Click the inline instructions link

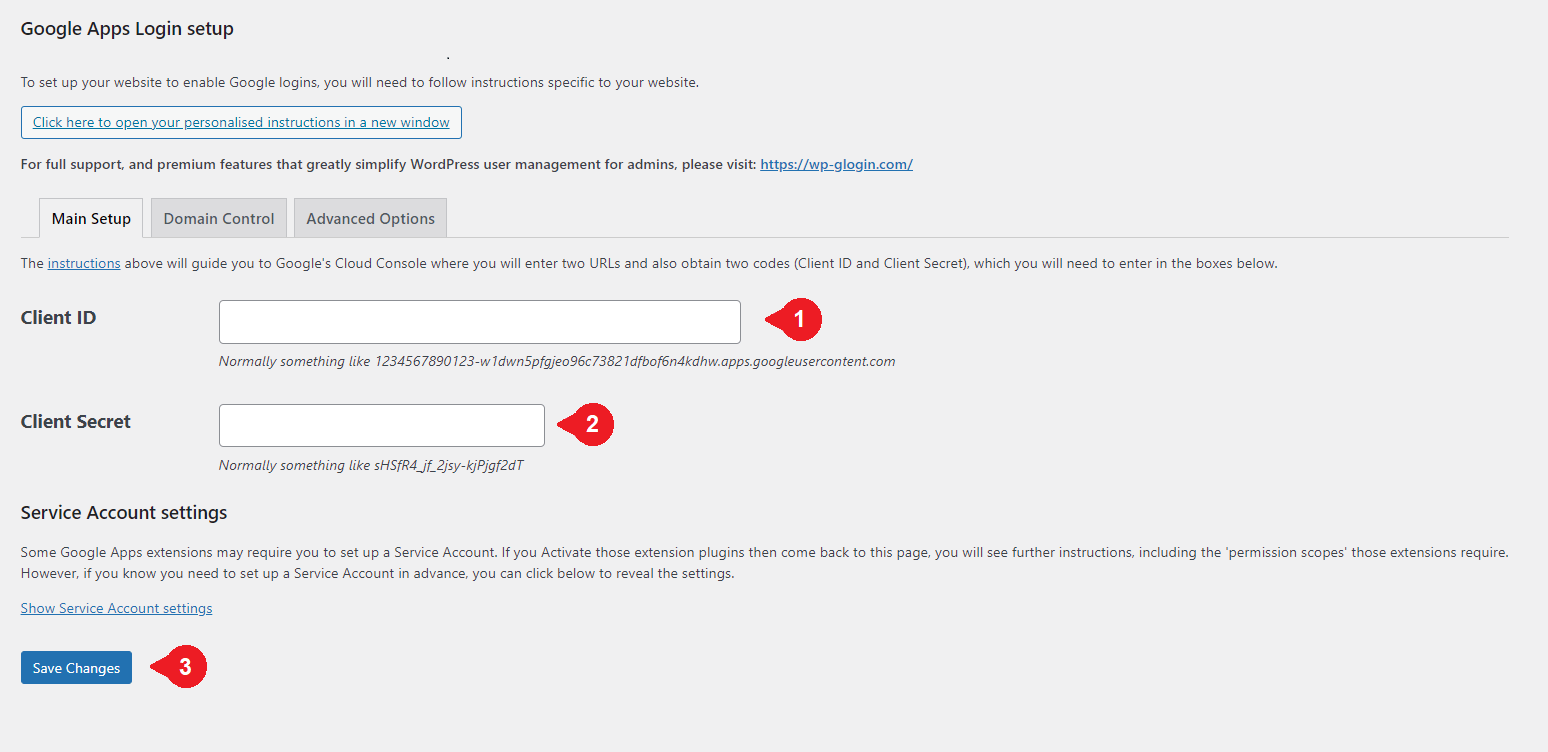(83, 262)
